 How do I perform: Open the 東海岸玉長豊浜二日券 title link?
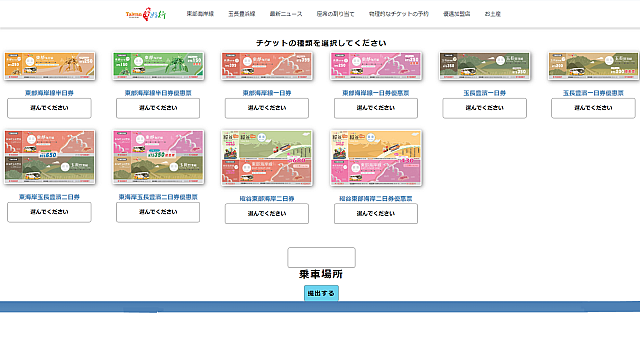49,197
